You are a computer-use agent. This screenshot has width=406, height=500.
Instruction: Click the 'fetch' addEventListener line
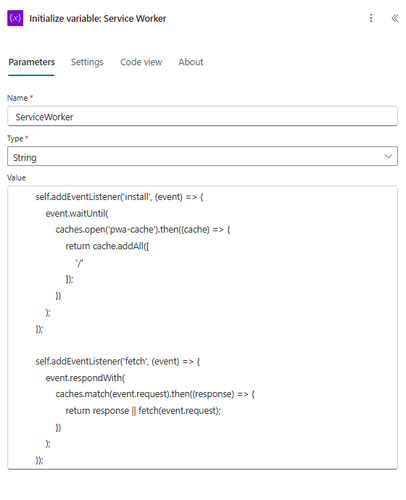coord(118,361)
